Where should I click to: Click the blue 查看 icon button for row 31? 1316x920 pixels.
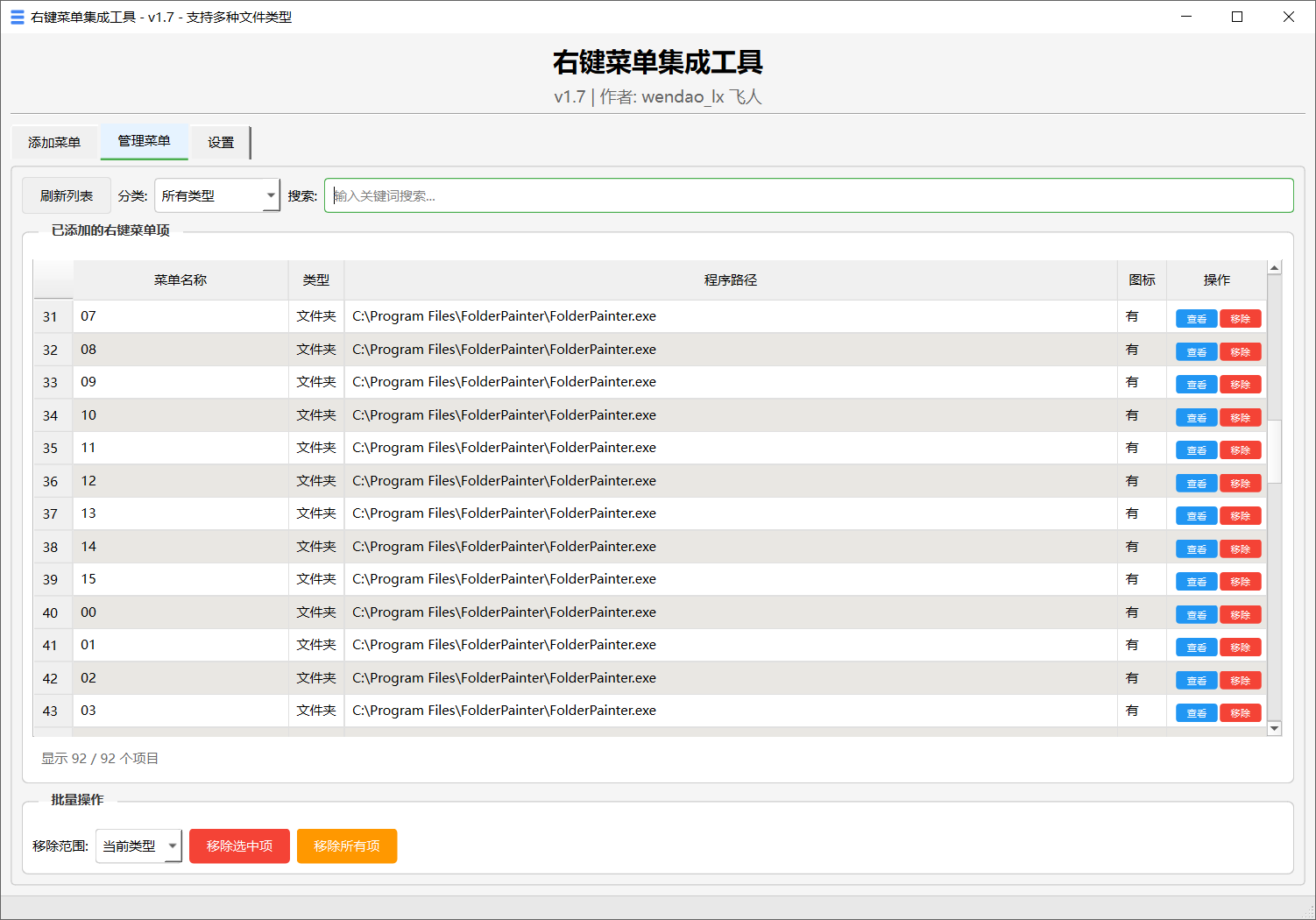pos(1196,317)
